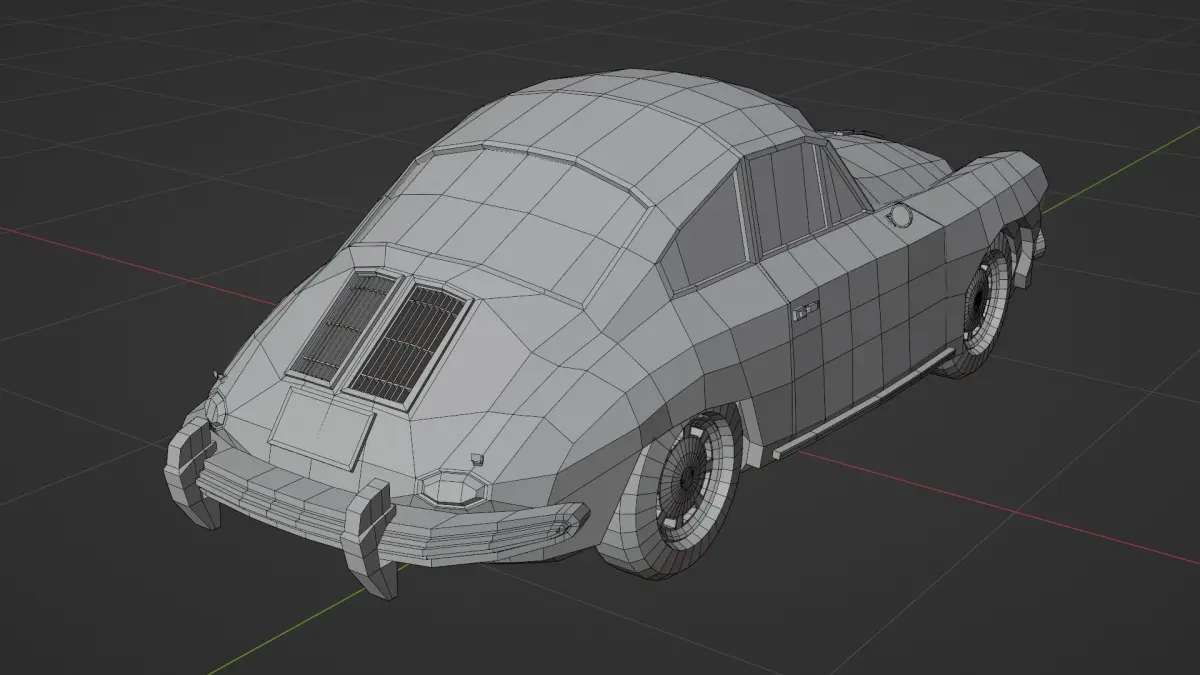The width and height of the screenshot is (1200, 675).
Task: Click the octagonal right taillight
Action: point(455,489)
